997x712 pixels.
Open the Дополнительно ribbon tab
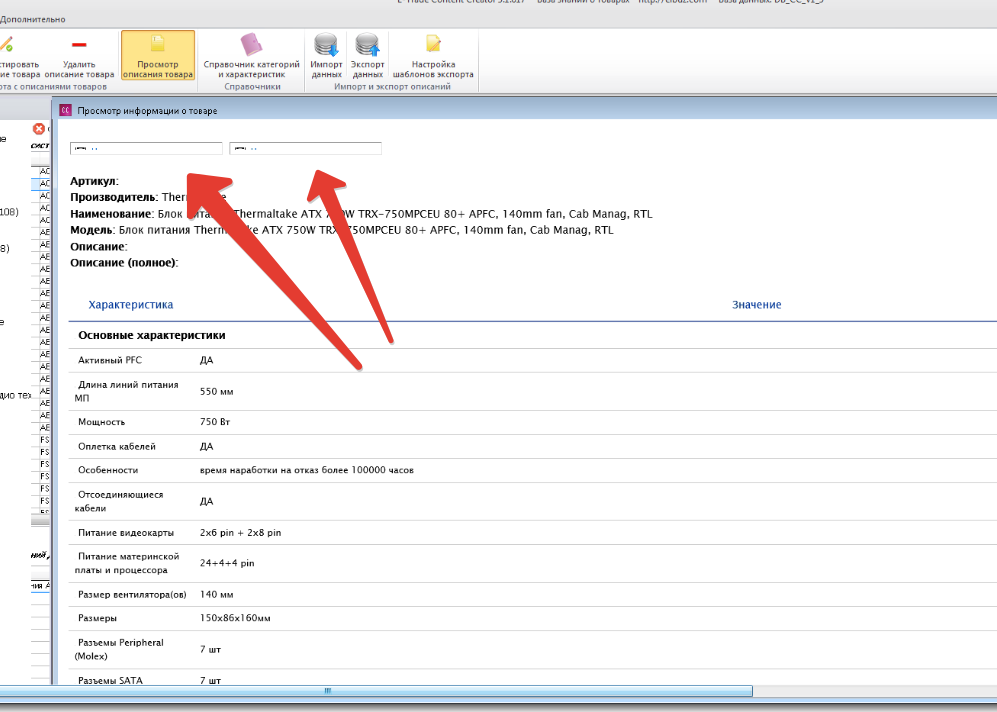[x=32, y=19]
